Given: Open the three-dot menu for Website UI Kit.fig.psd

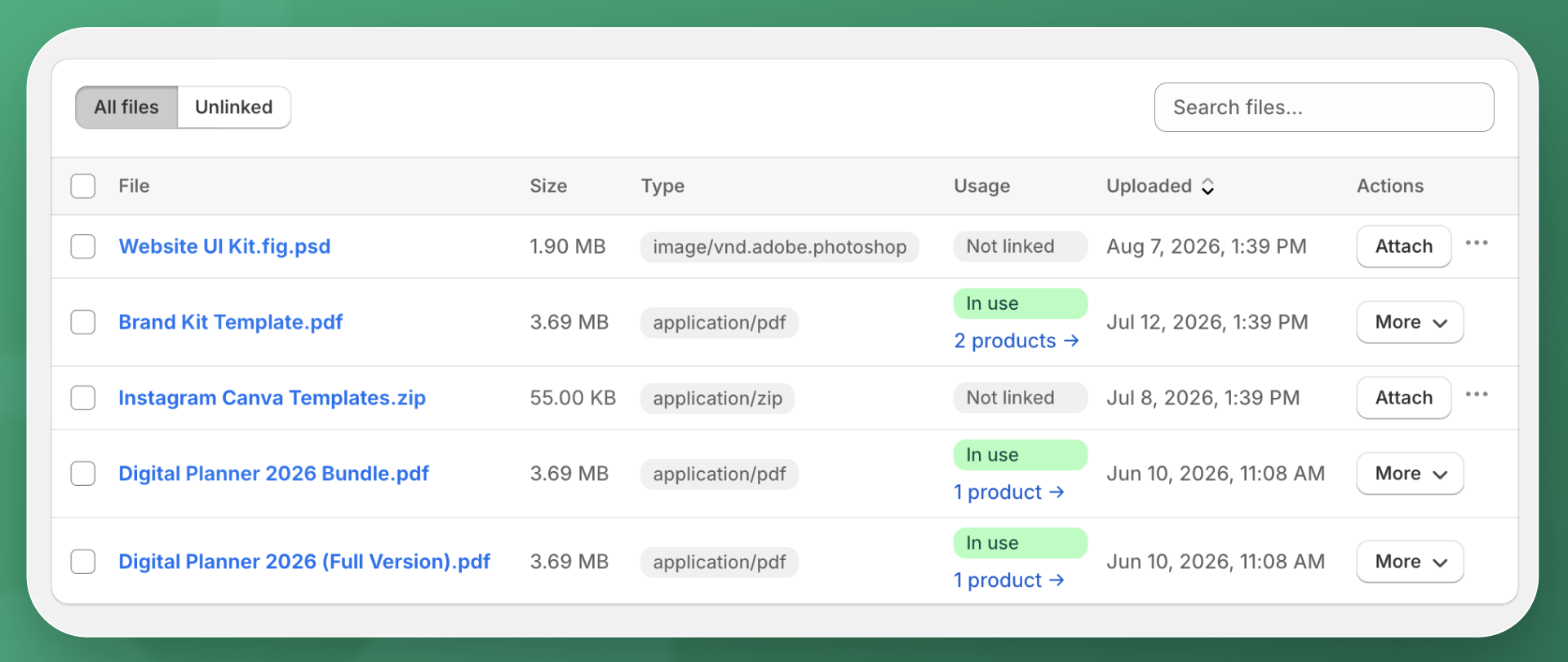Looking at the screenshot, I should point(1477,243).
